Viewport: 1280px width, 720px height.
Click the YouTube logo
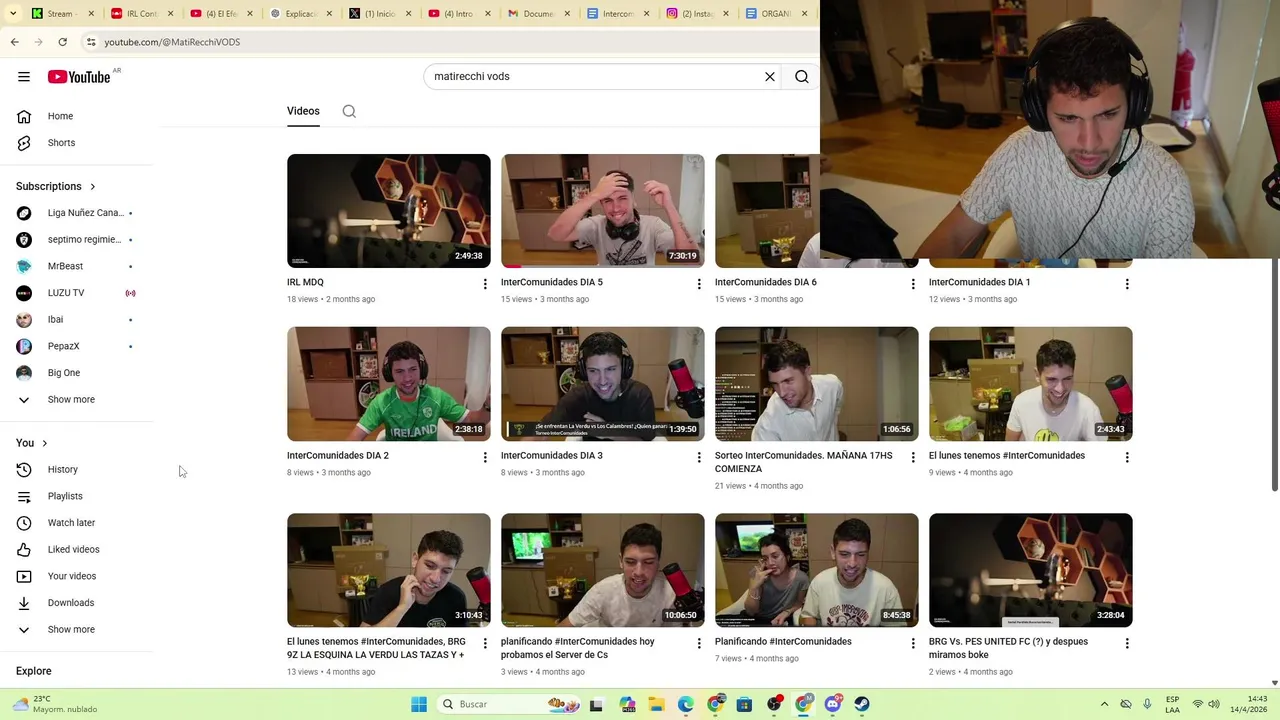(79, 77)
